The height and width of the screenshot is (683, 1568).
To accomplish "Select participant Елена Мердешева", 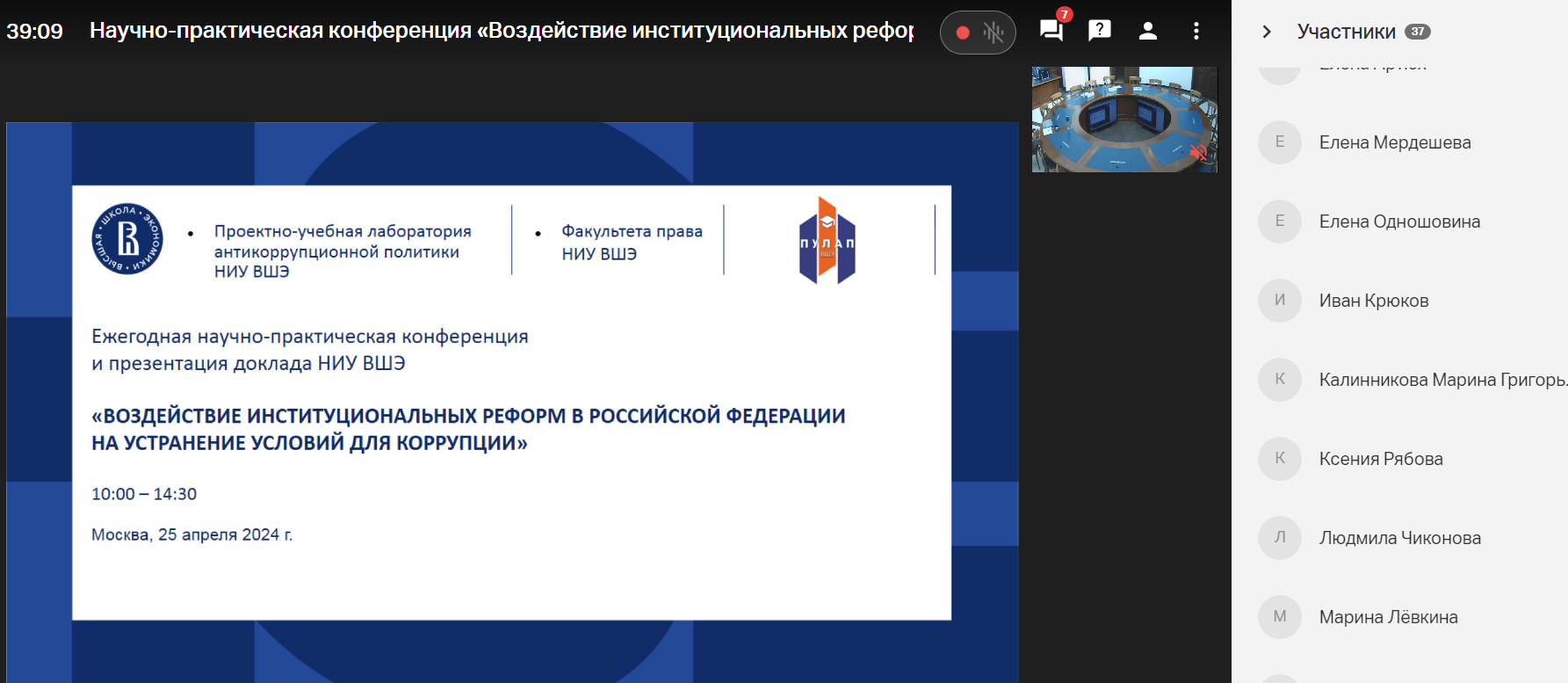I will 1399,142.
